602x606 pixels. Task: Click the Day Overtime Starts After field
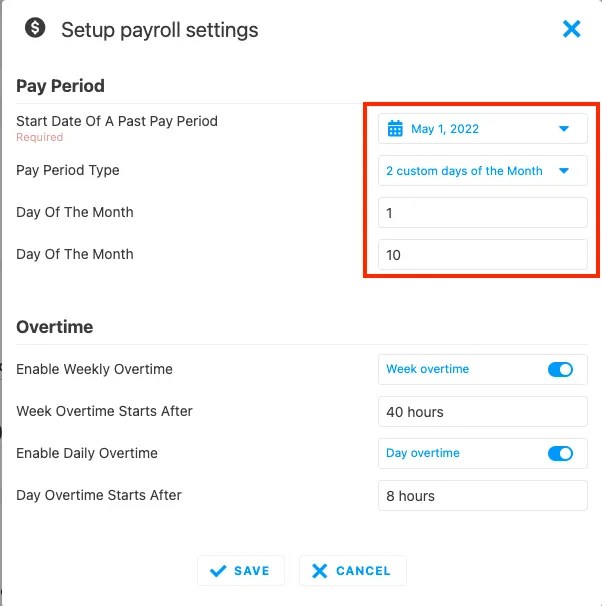point(482,496)
